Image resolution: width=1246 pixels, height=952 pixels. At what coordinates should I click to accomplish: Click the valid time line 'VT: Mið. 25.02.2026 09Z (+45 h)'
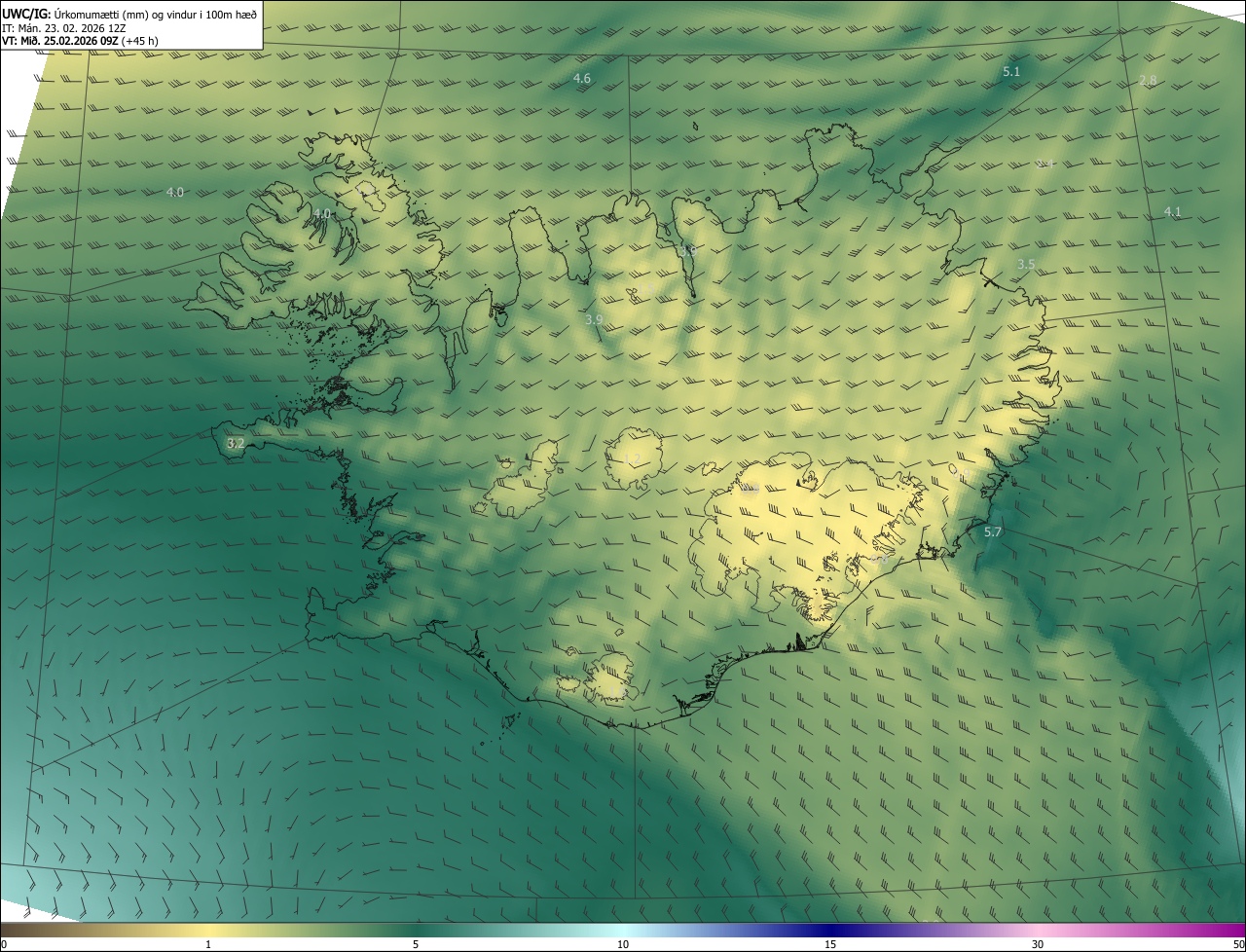point(80,41)
